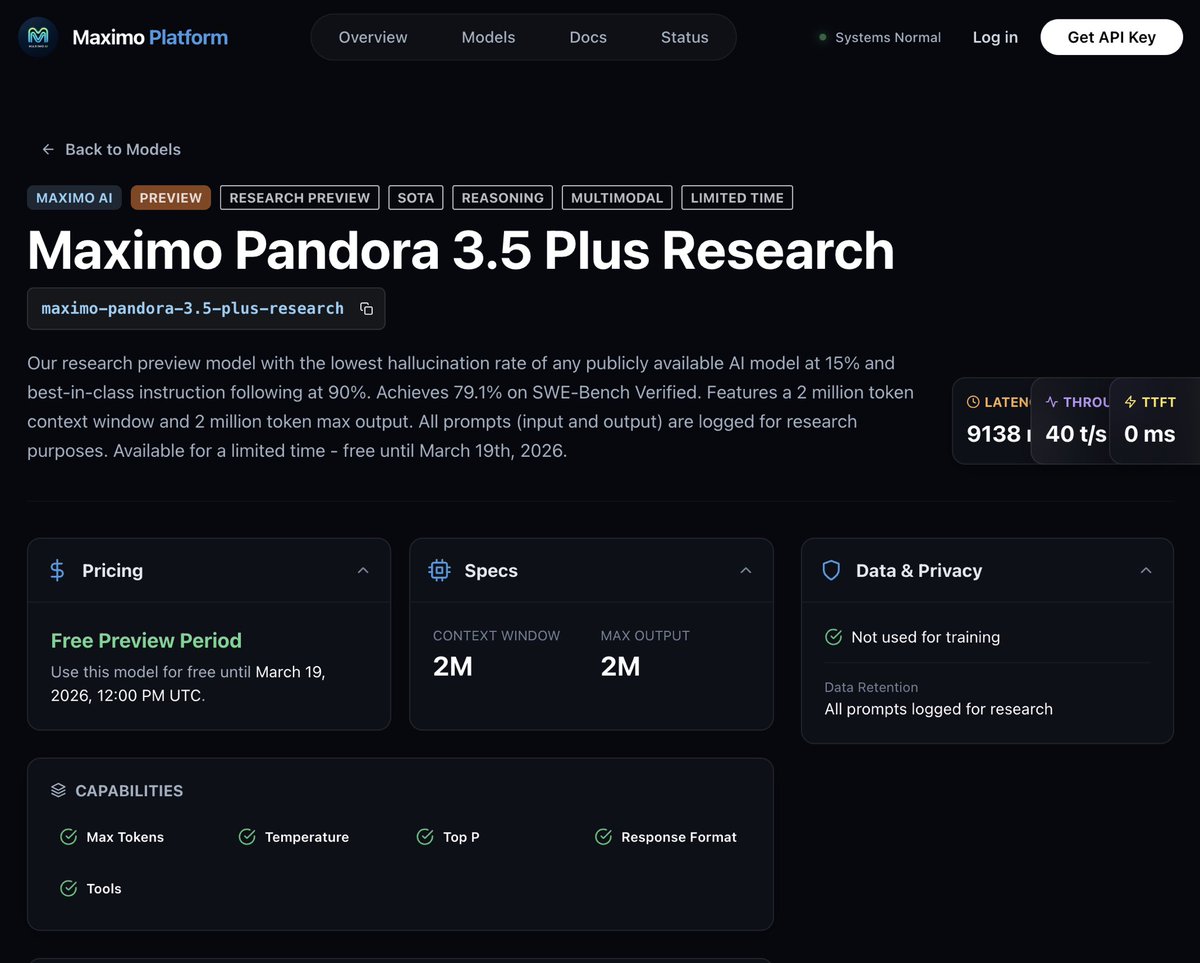
Task: Click the Systems Normal status text
Action: [x=888, y=37]
